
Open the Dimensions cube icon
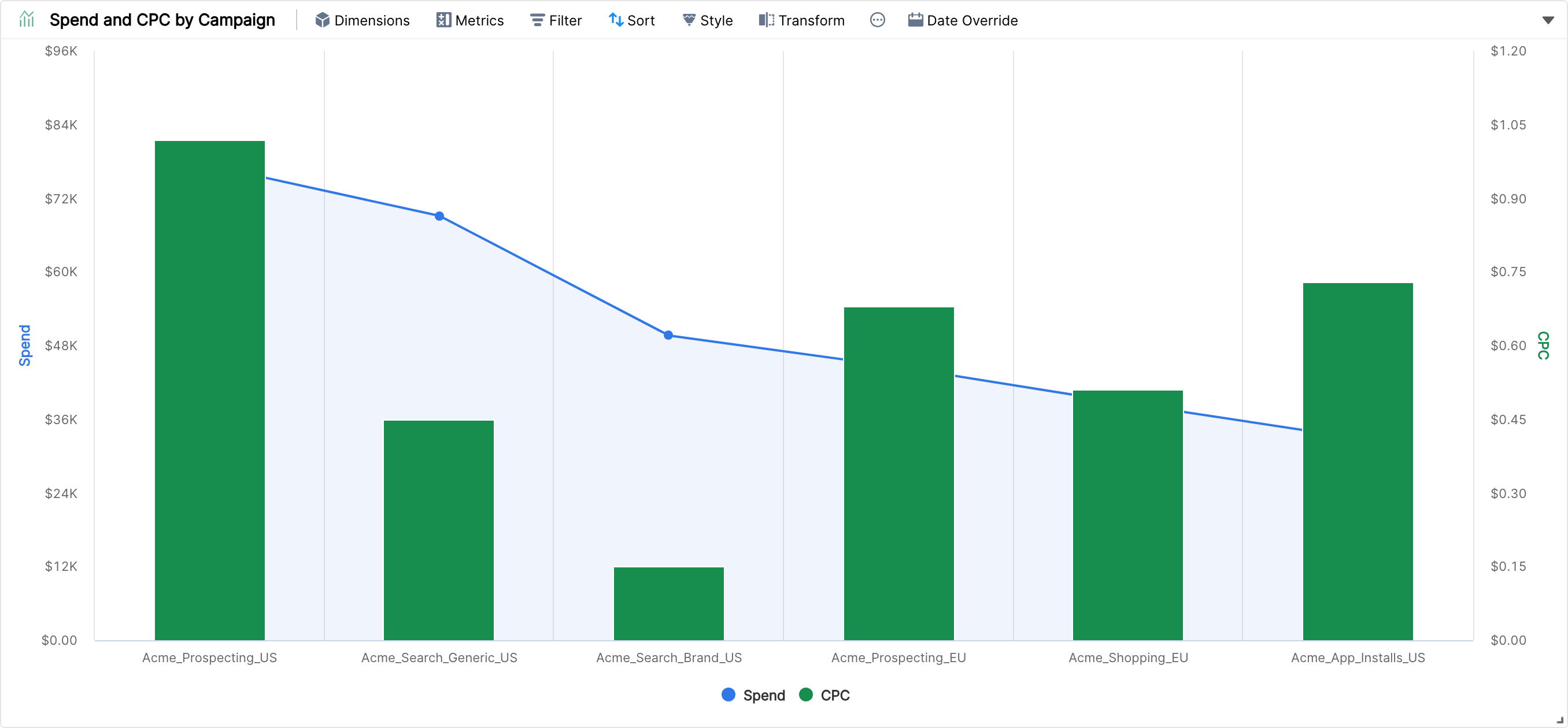coord(322,20)
